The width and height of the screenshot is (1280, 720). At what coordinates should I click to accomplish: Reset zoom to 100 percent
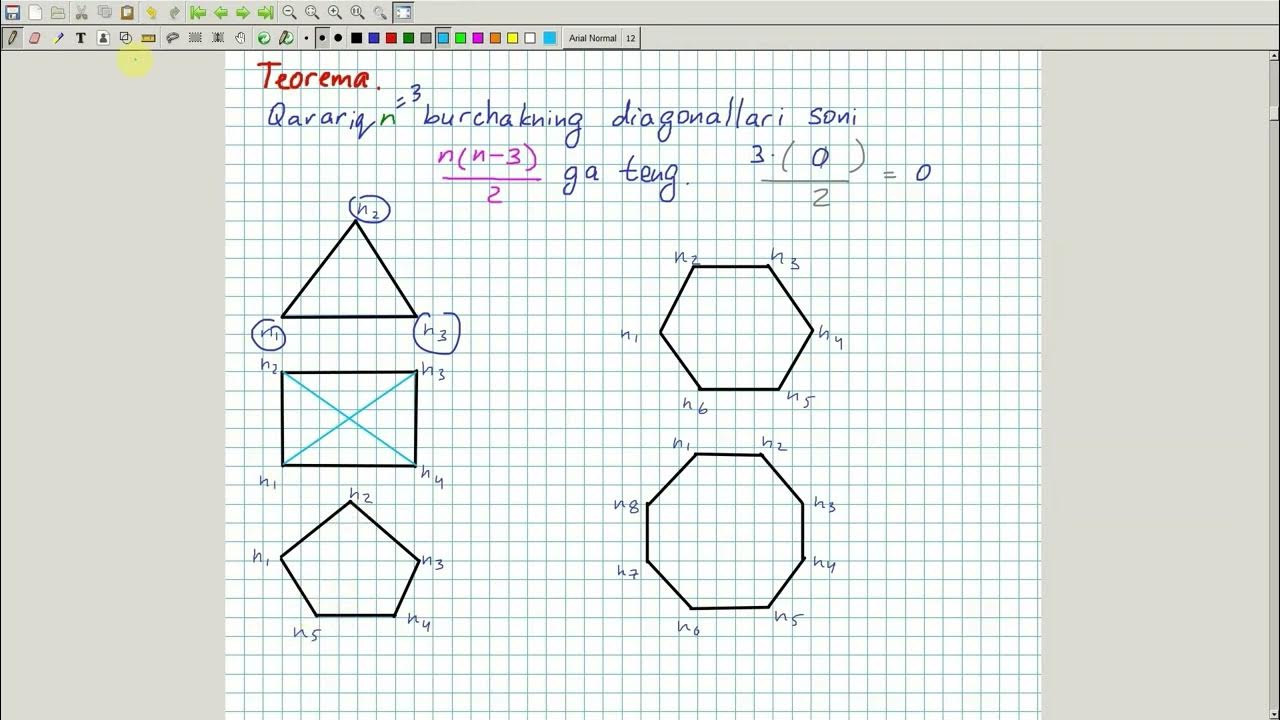[357, 12]
